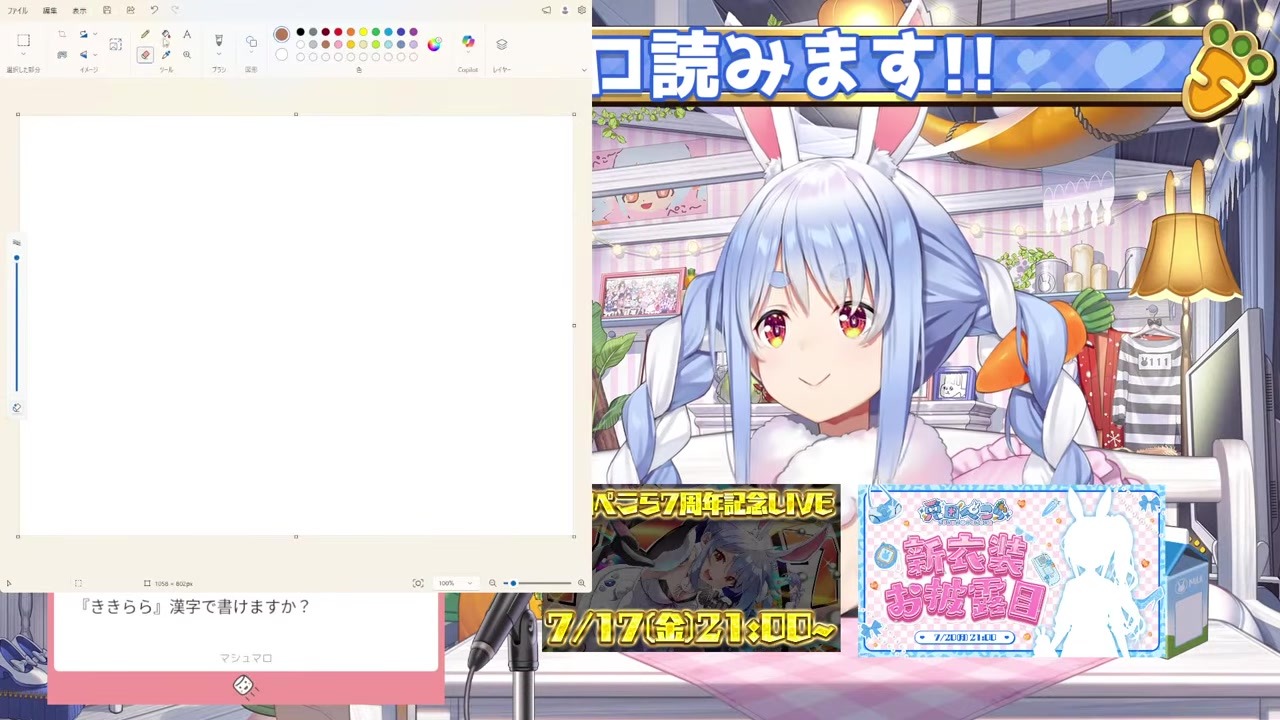This screenshot has width=1280, height=720.
Task: Click the account profile icon in Paint
Action: [564, 10]
